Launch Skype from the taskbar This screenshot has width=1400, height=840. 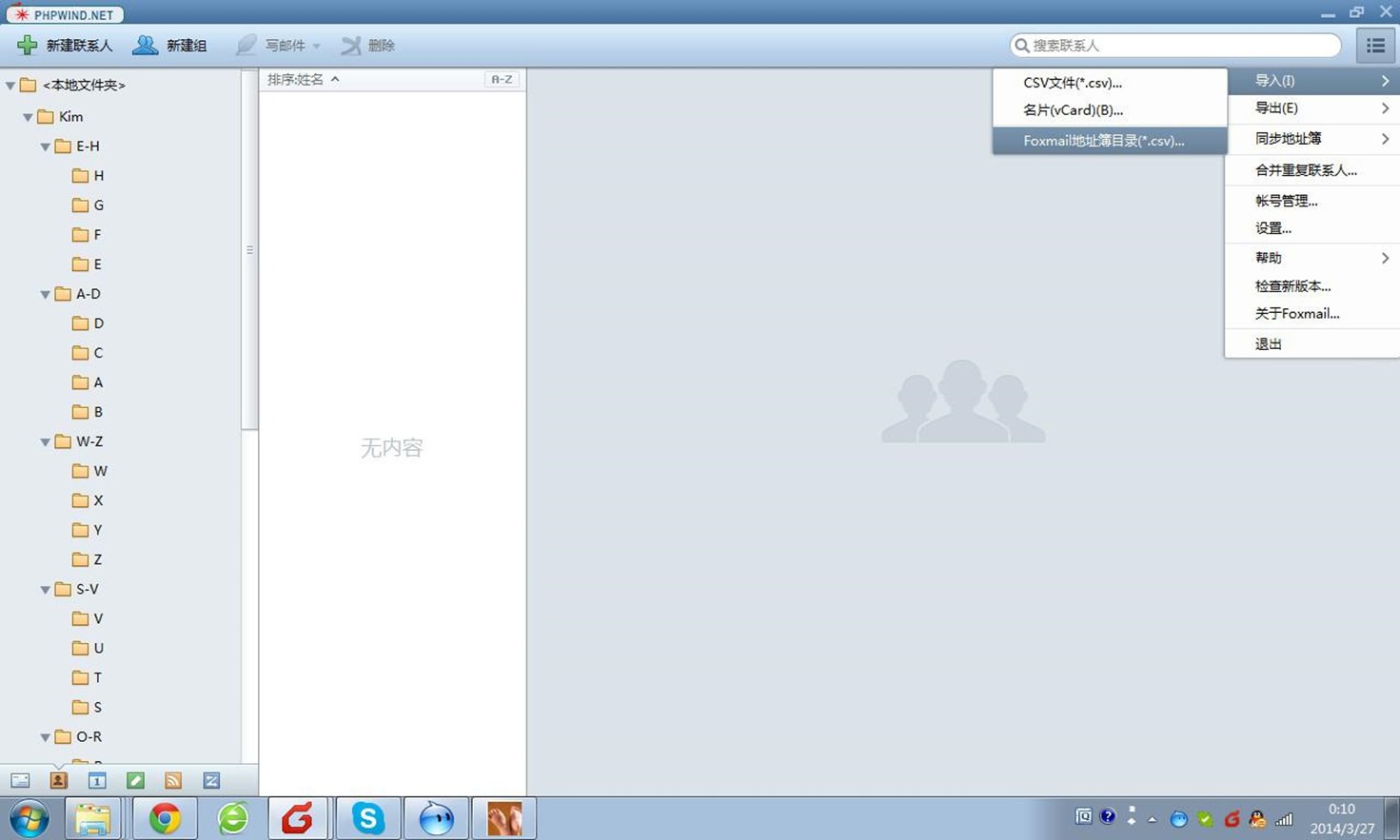click(367, 818)
